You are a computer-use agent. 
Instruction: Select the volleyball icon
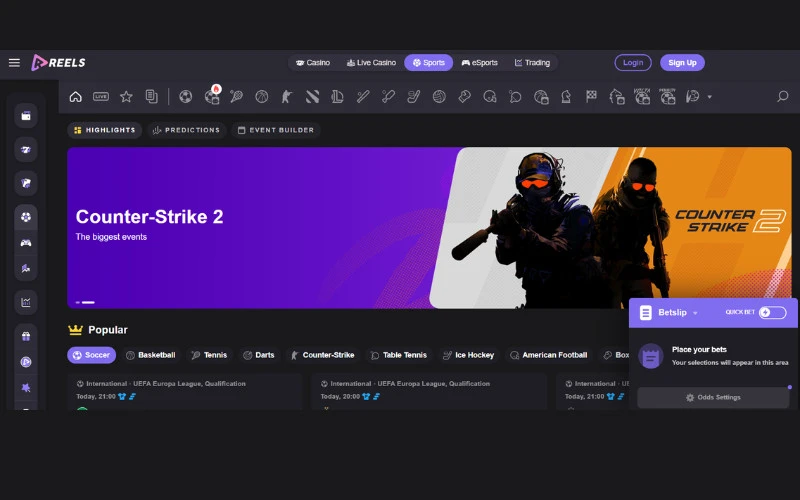click(439, 96)
